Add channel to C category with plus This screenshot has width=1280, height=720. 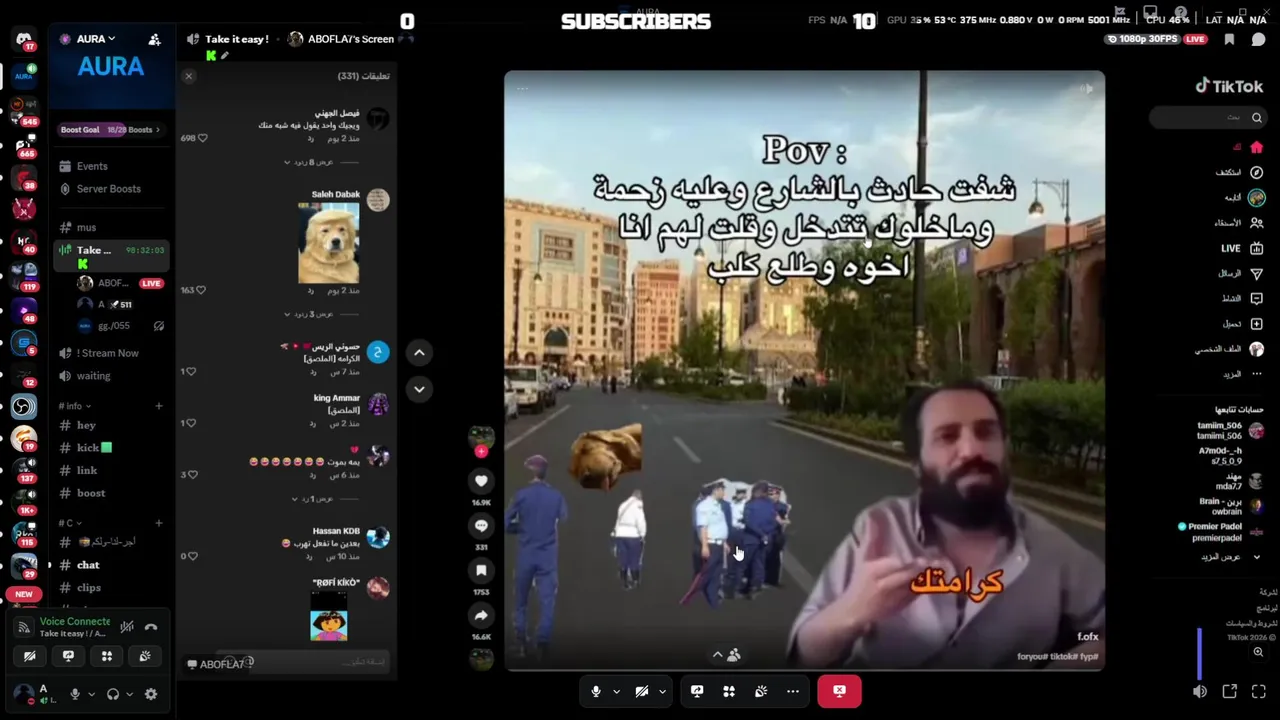[x=158, y=523]
